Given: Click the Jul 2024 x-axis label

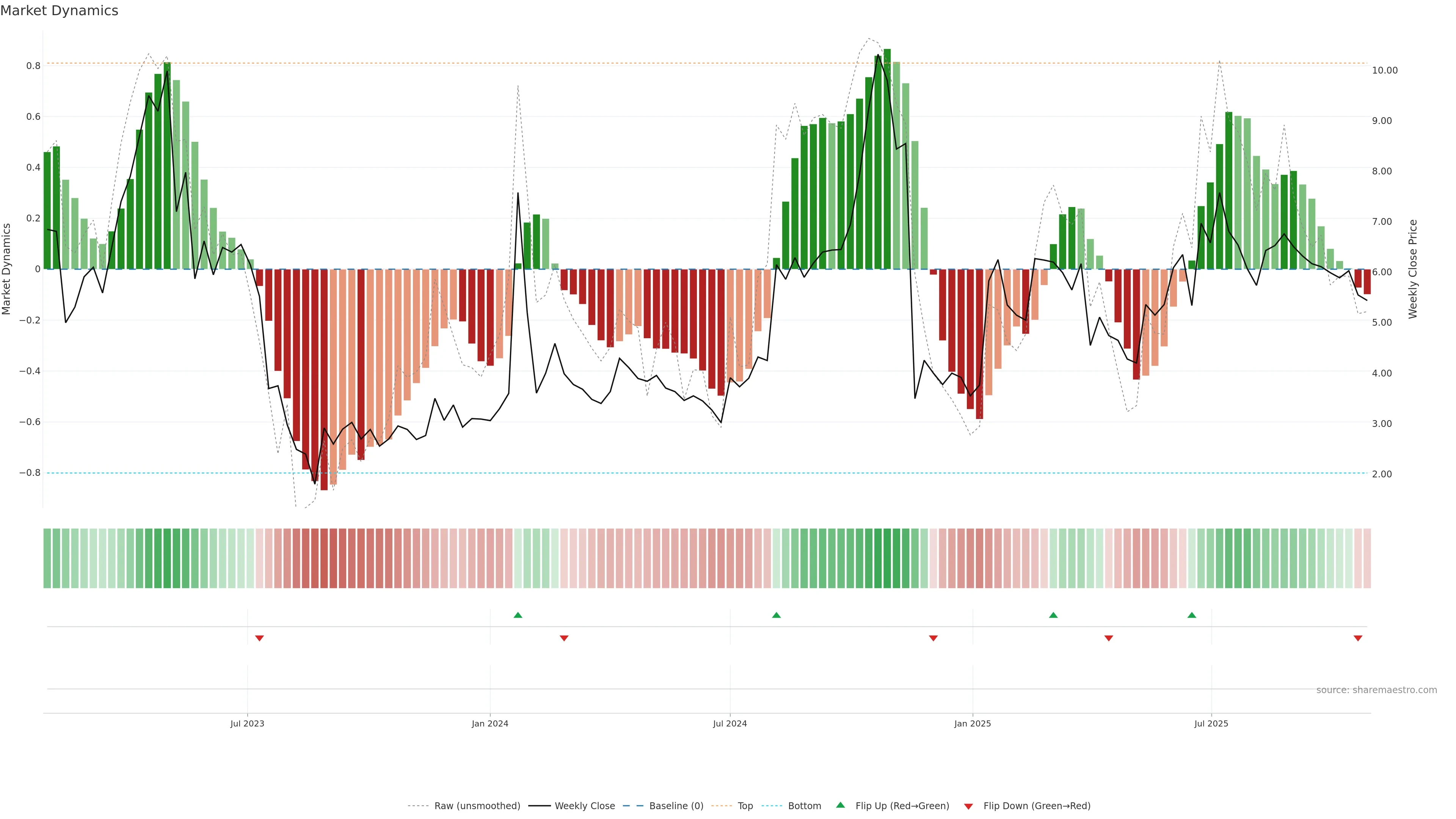Looking at the screenshot, I should [730, 723].
